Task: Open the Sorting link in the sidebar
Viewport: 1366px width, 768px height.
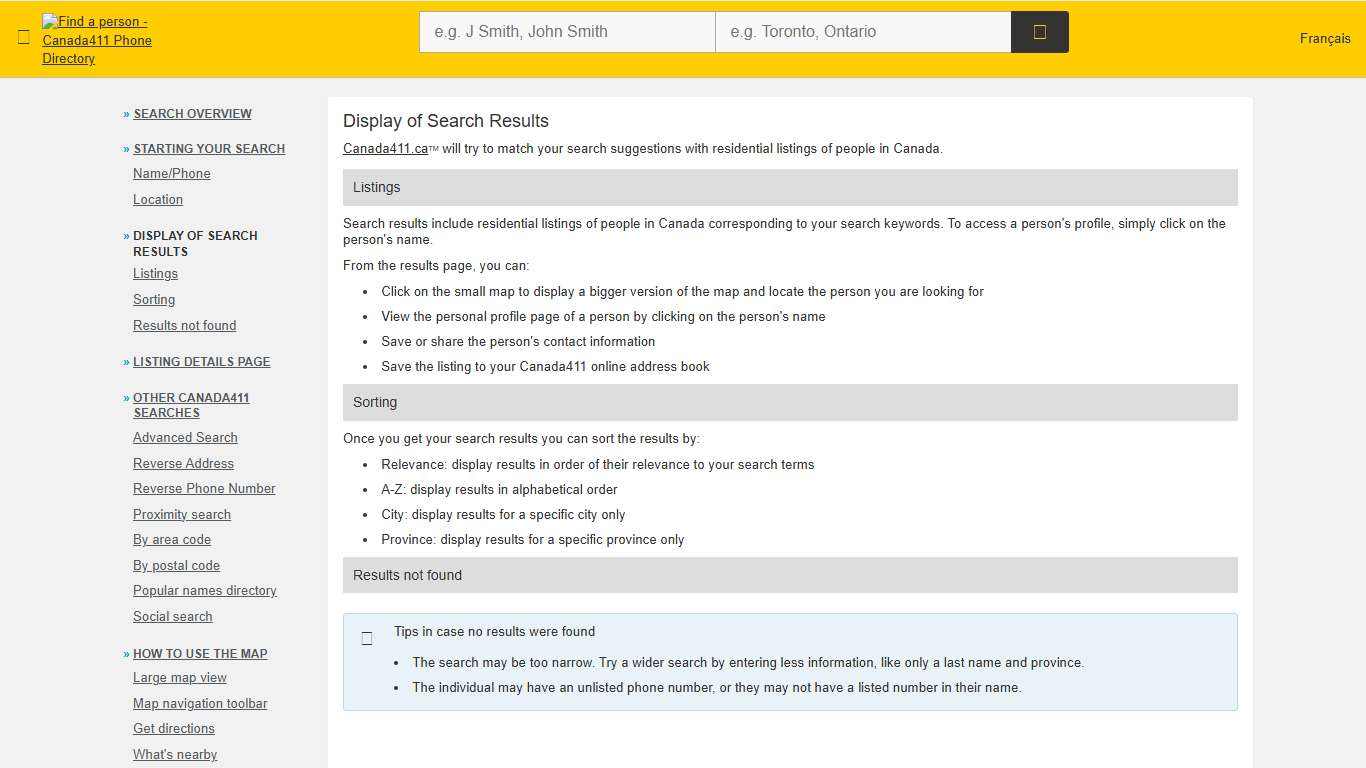Action: (x=154, y=299)
